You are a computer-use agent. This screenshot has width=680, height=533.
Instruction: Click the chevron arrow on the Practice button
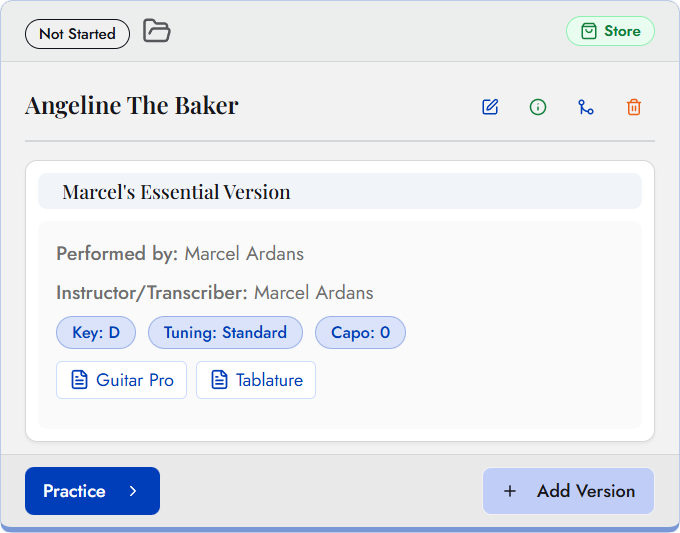(x=134, y=491)
